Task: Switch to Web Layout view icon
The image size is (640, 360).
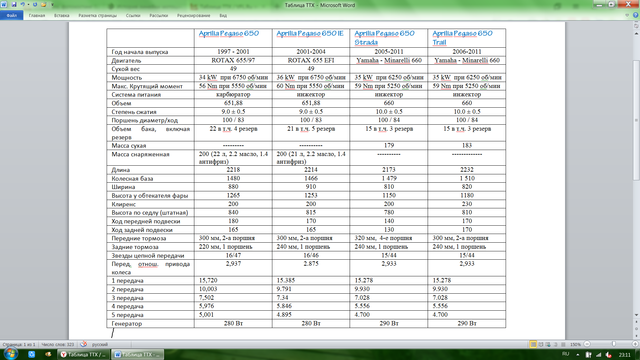Action: [x=548, y=344]
